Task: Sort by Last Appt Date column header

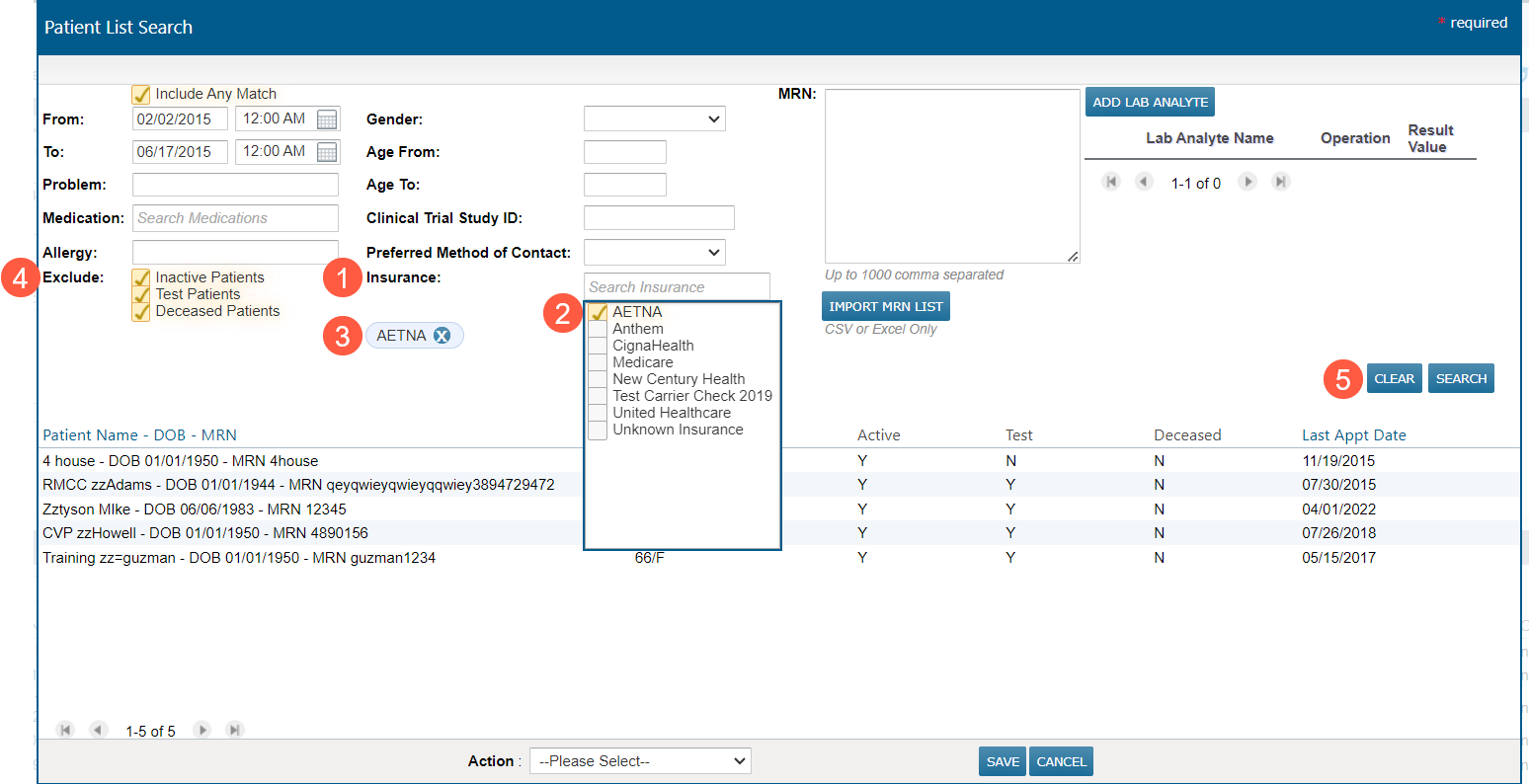Action: [x=1353, y=435]
